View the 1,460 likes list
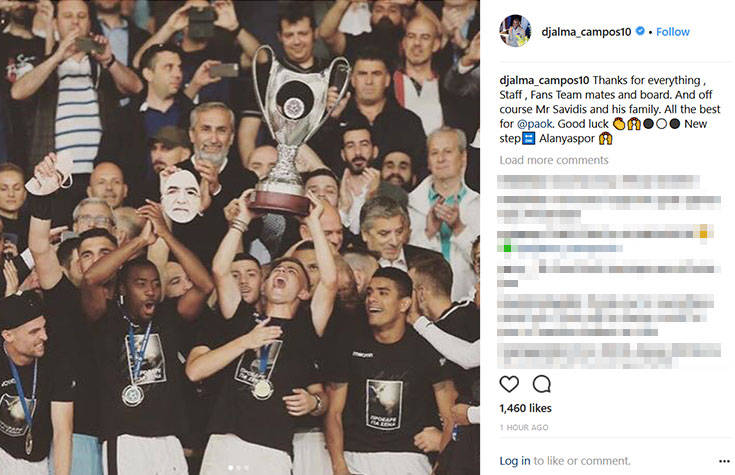This screenshot has height=475, width=735. [x=525, y=408]
